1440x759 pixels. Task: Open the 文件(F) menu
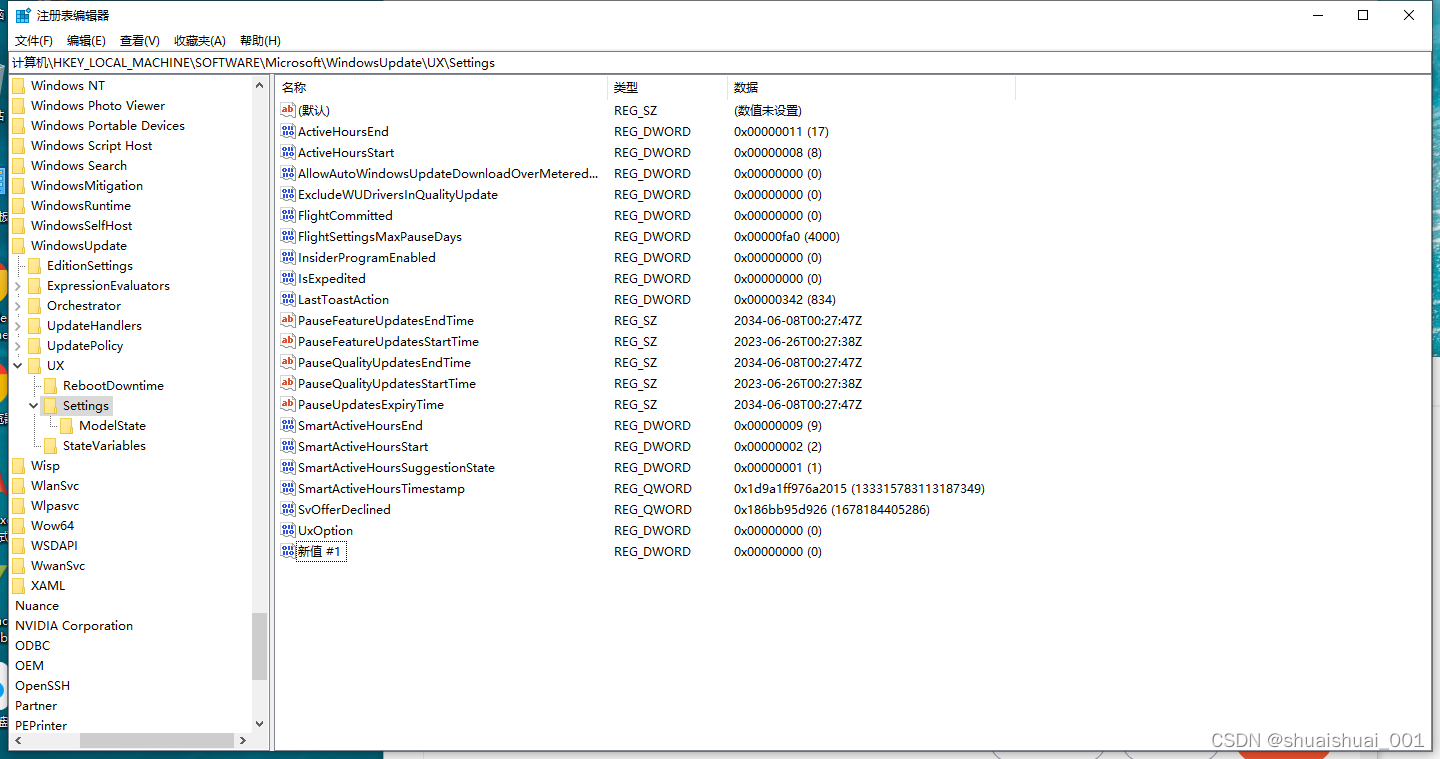(33, 40)
